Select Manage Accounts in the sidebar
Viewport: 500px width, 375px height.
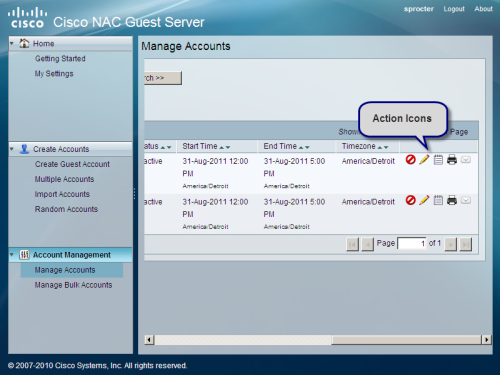(72, 270)
